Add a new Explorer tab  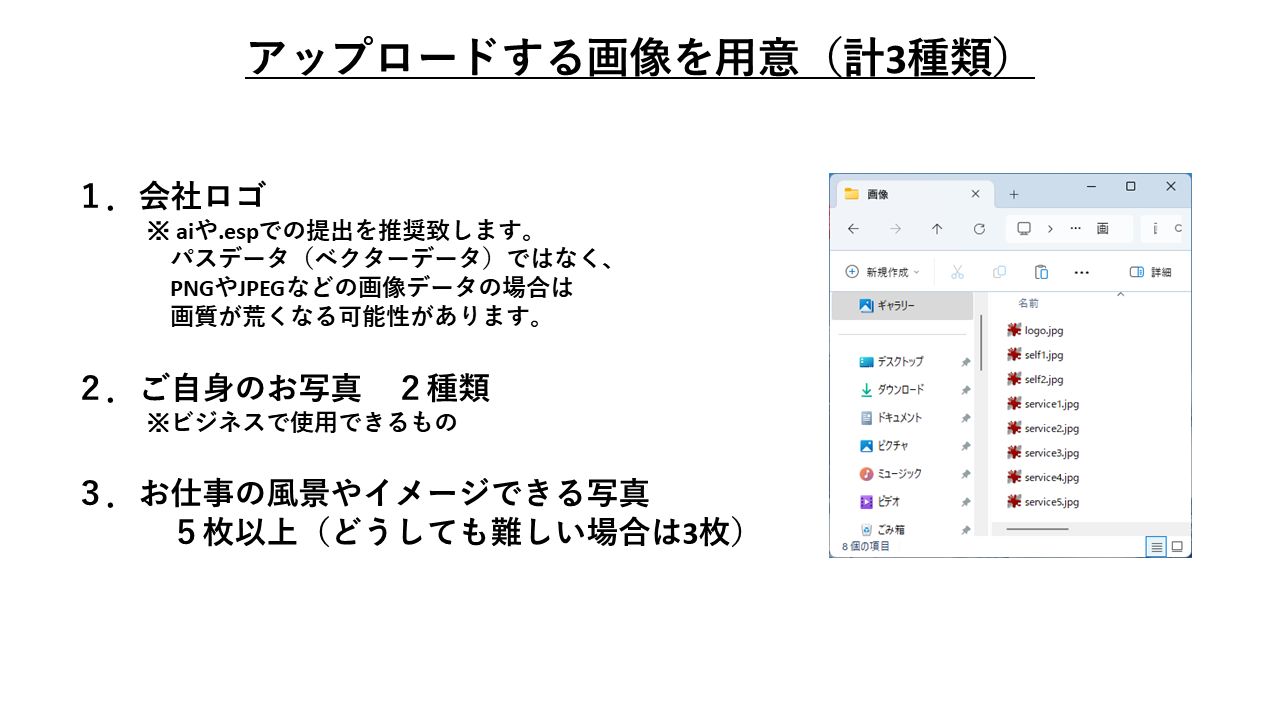tap(1013, 194)
